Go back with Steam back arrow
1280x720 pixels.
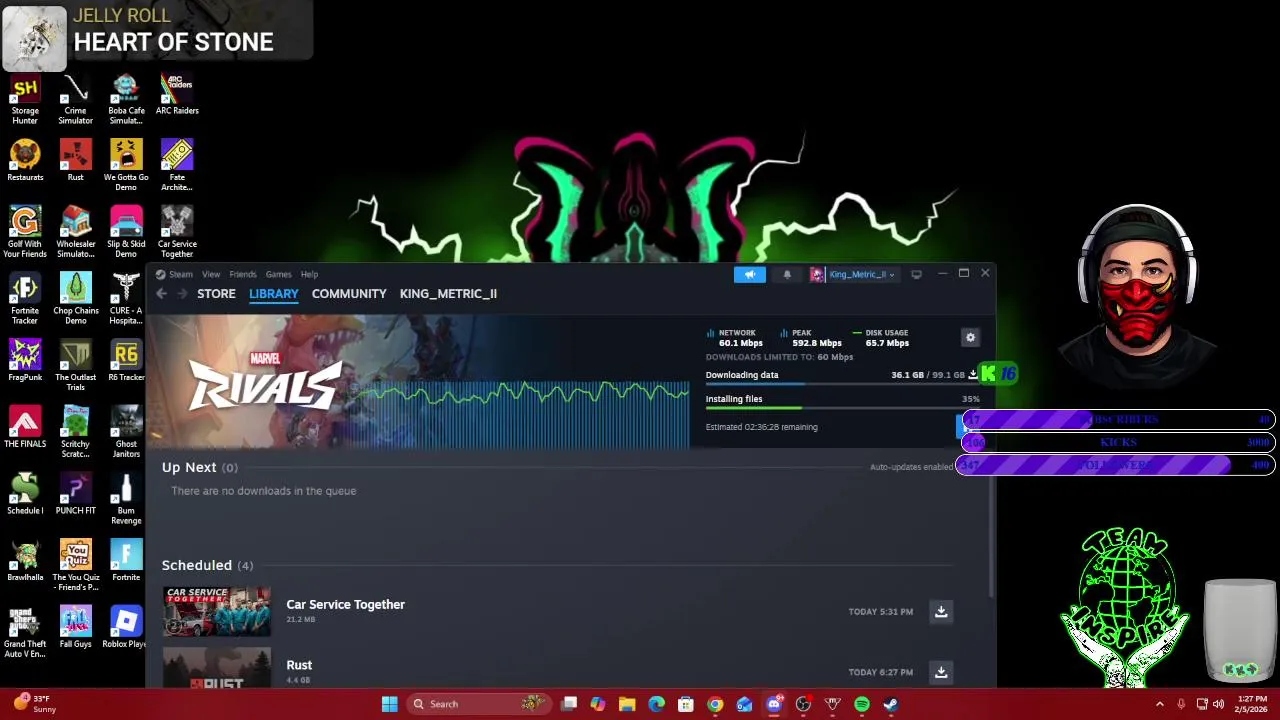click(x=162, y=294)
